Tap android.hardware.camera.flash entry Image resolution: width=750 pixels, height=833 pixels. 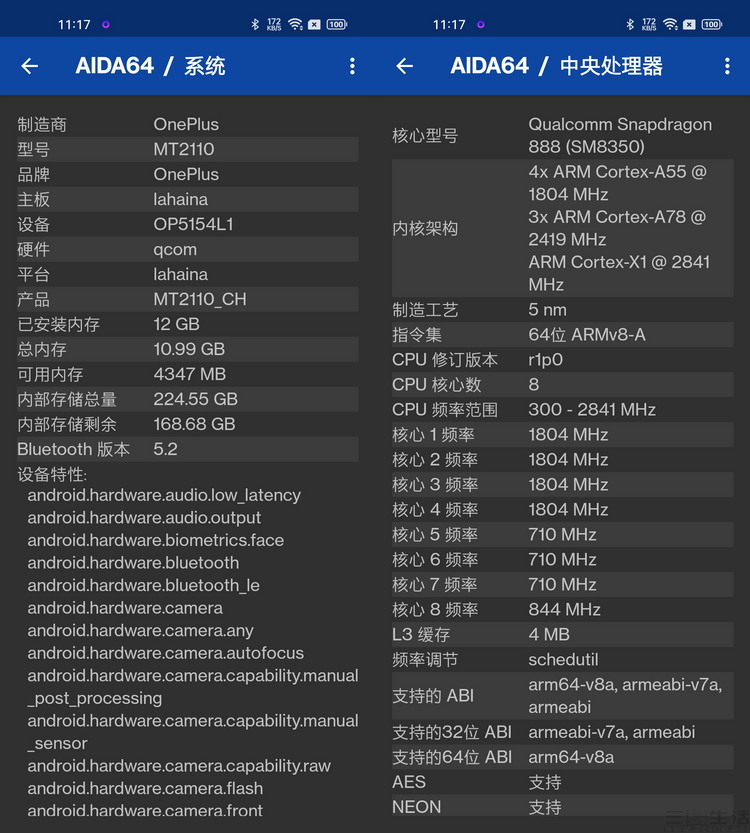click(x=145, y=788)
